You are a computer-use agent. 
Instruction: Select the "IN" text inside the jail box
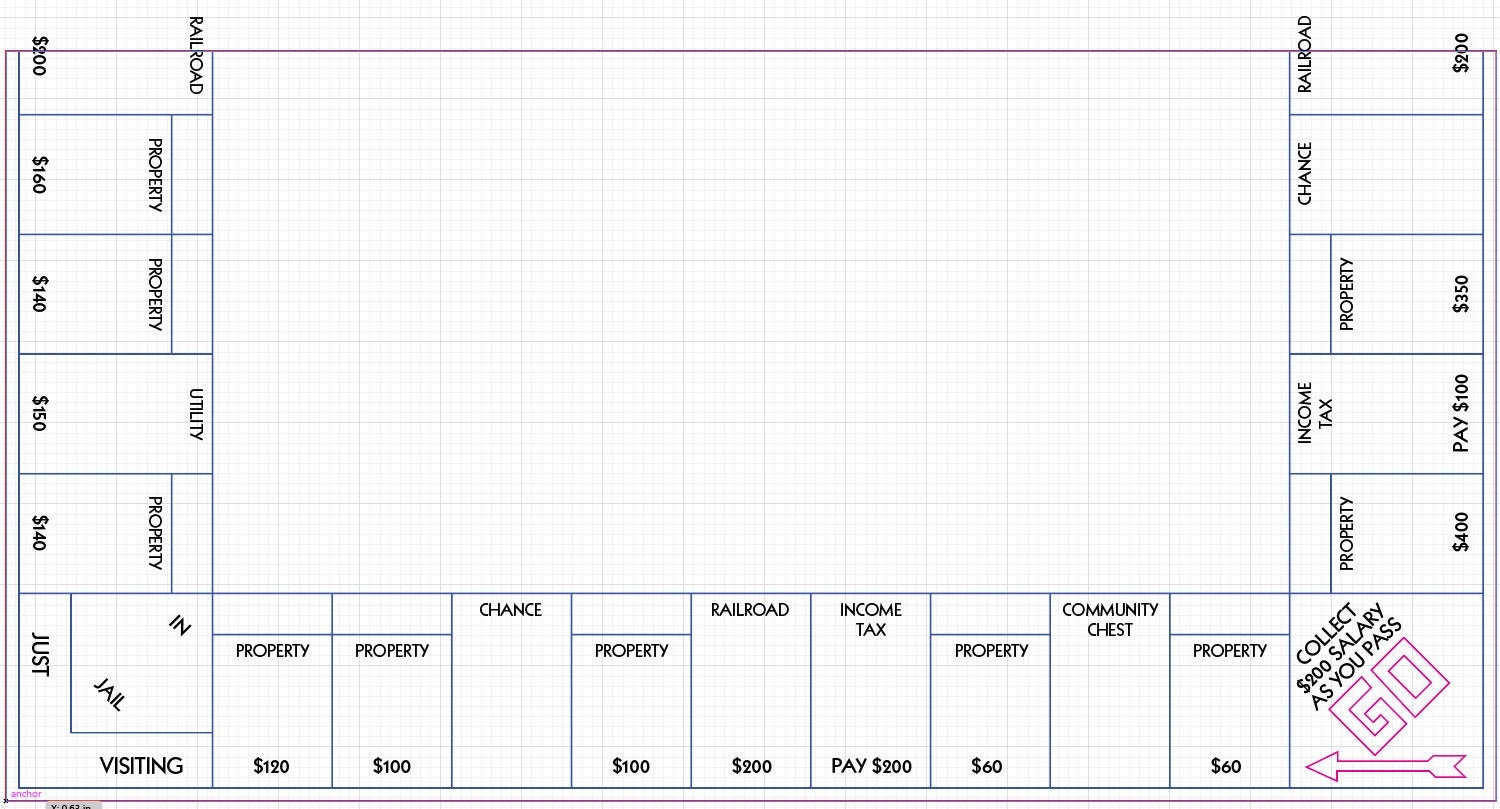pos(179,626)
